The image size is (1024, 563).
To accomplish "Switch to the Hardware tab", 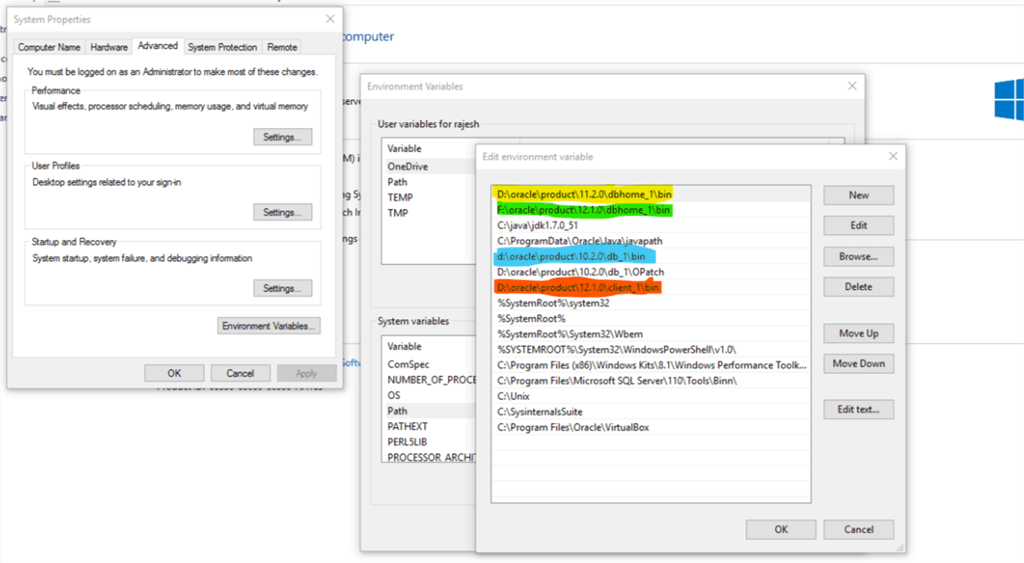I will (x=108, y=47).
